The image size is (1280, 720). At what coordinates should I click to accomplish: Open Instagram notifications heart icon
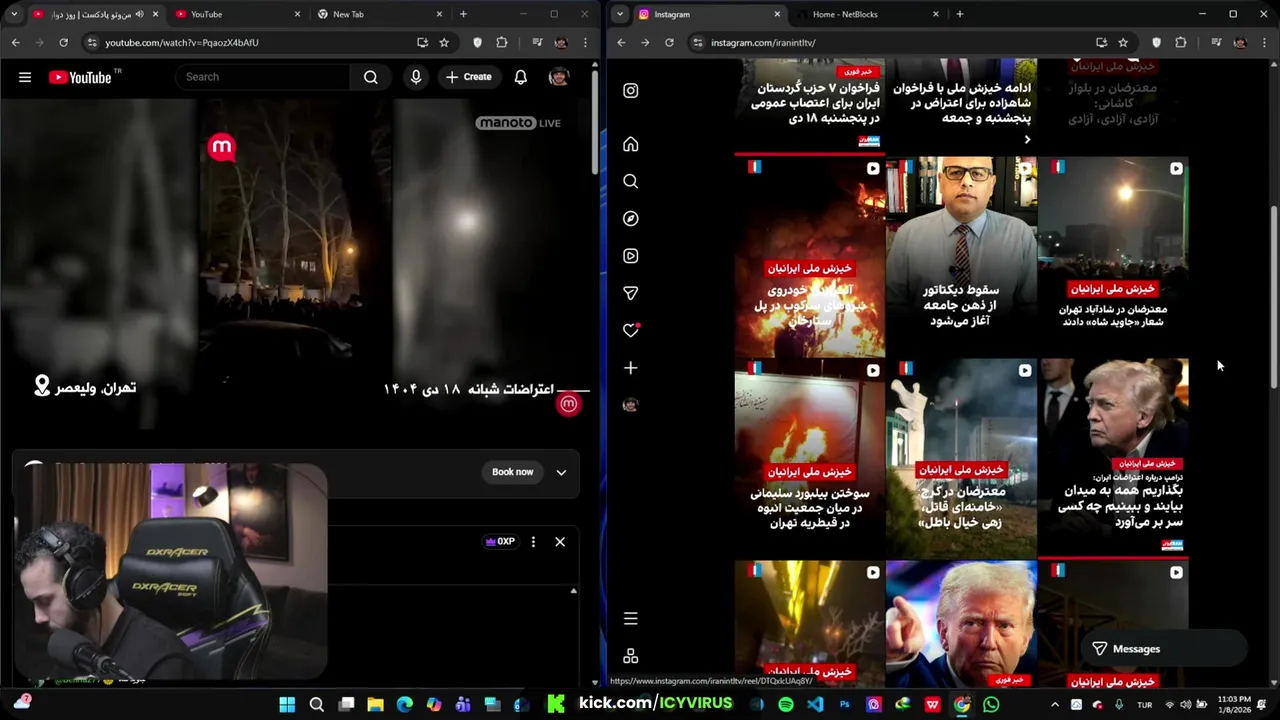click(631, 330)
